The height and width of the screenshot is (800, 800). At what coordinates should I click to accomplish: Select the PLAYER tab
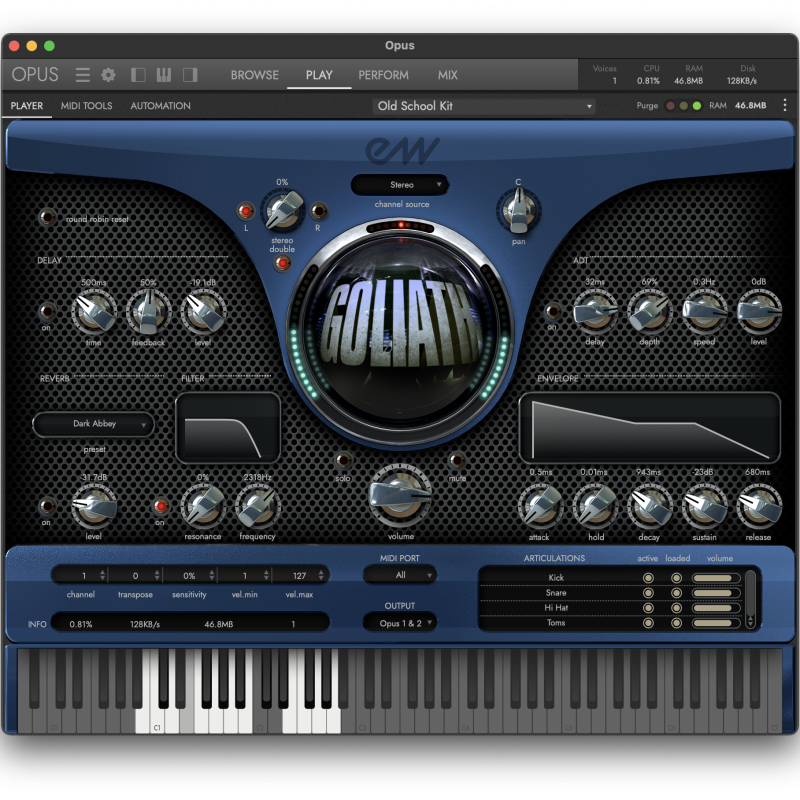[27, 106]
